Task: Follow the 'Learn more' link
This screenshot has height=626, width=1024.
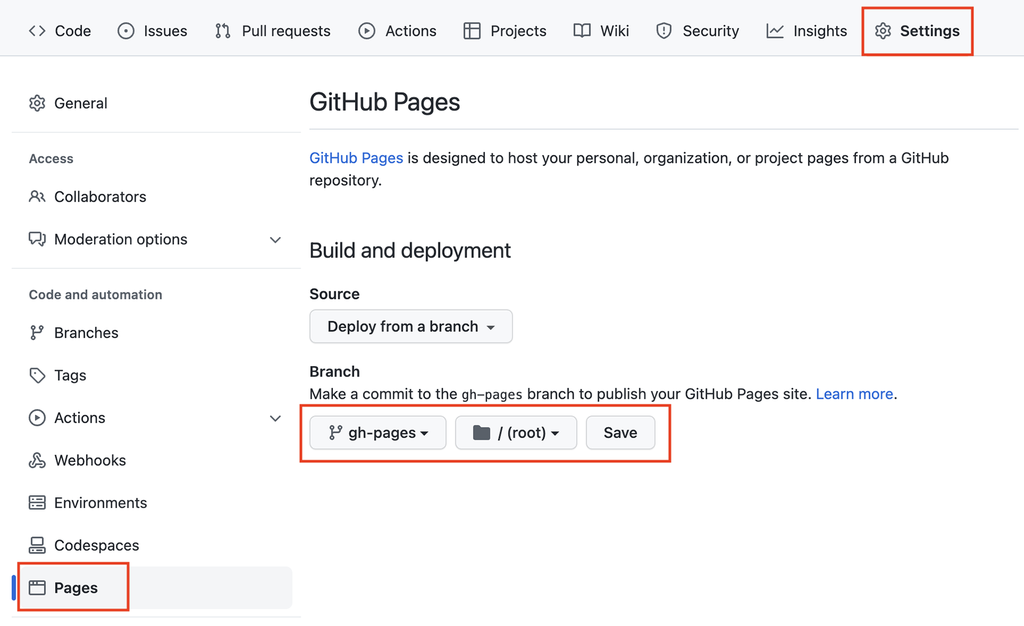Action: point(853,393)
